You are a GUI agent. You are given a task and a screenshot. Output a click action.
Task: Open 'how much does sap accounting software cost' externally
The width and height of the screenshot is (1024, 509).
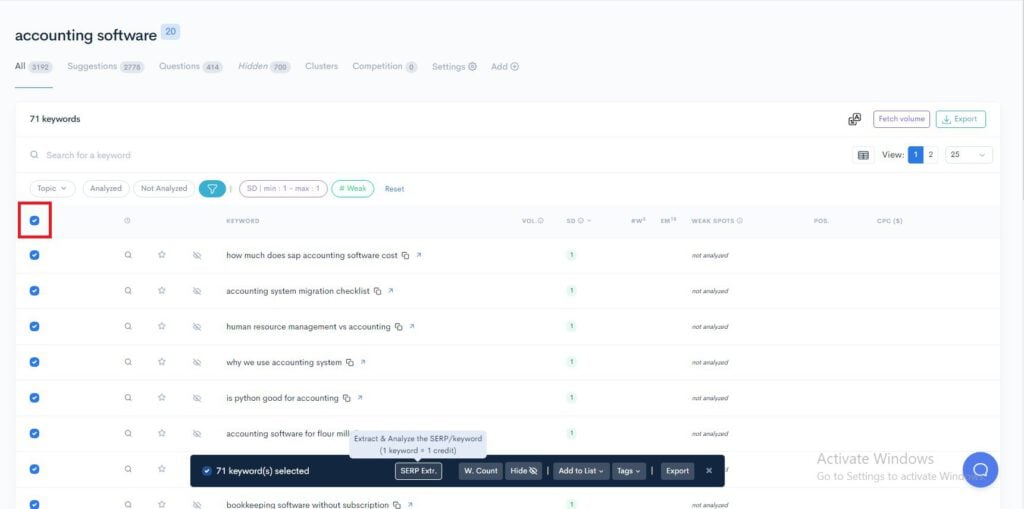[419, 255]
